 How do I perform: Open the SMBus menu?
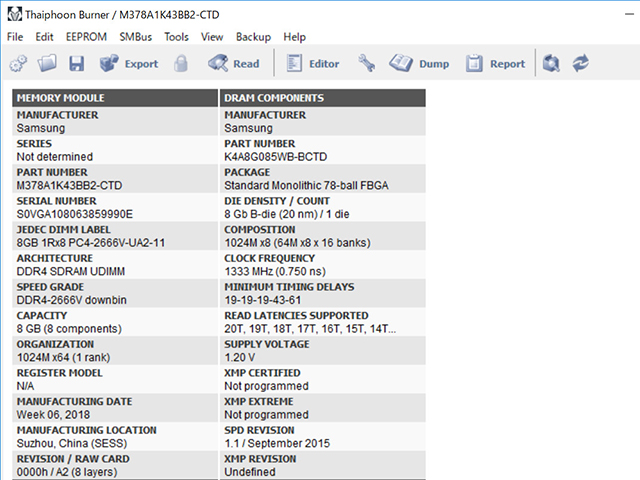136,37
